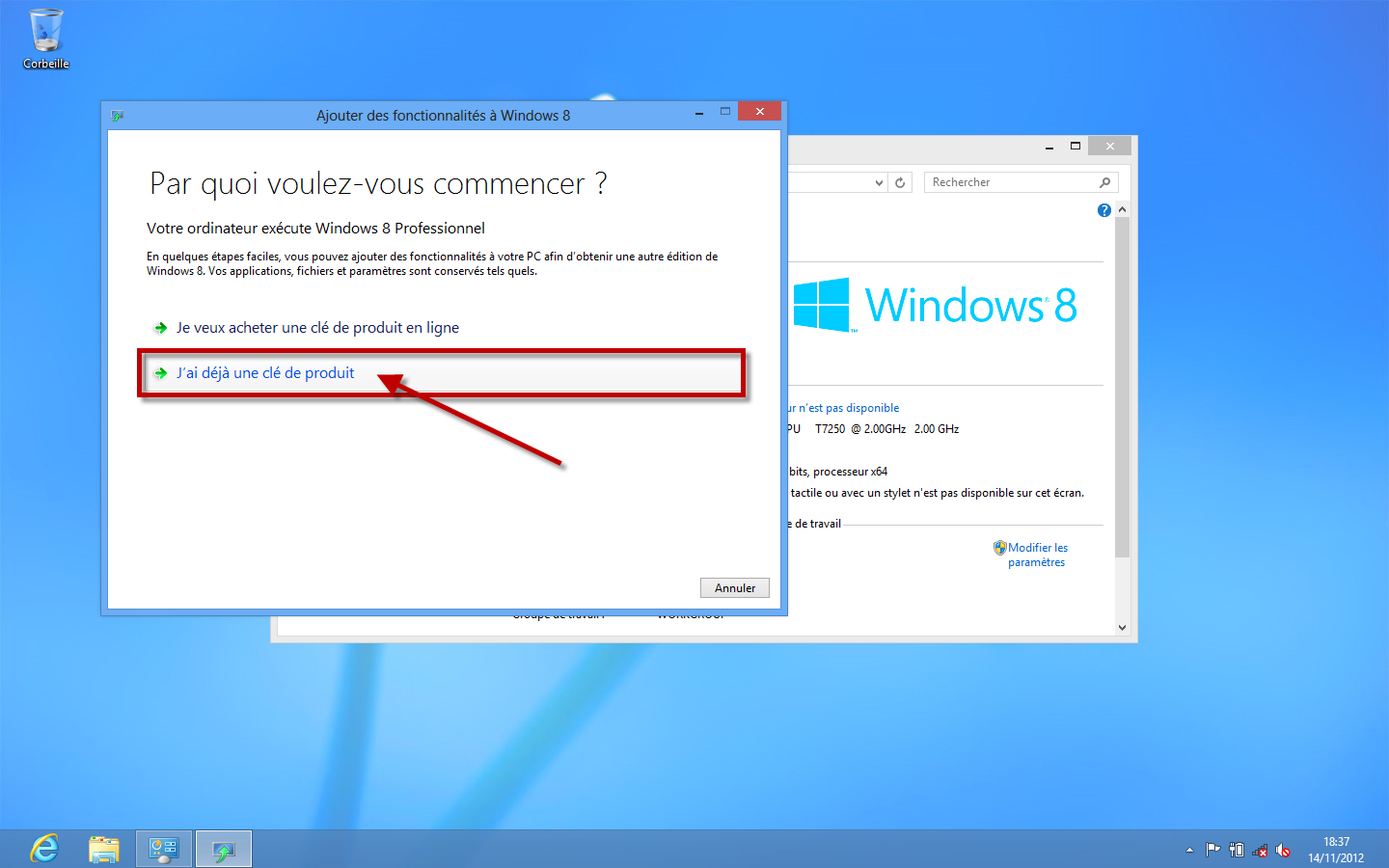Click the System window scrollbar down arrow
The width and height of the screenshot is (1389, 868).
coord(1122,628)
